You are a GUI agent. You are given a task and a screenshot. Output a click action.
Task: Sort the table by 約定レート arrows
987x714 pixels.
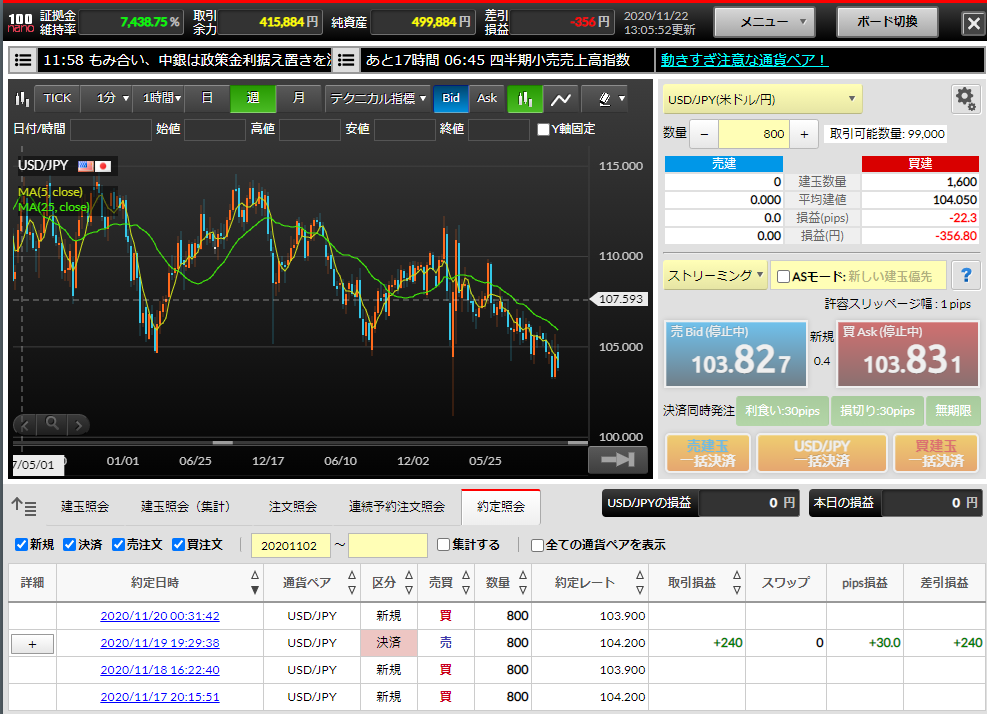coord(640,582)
